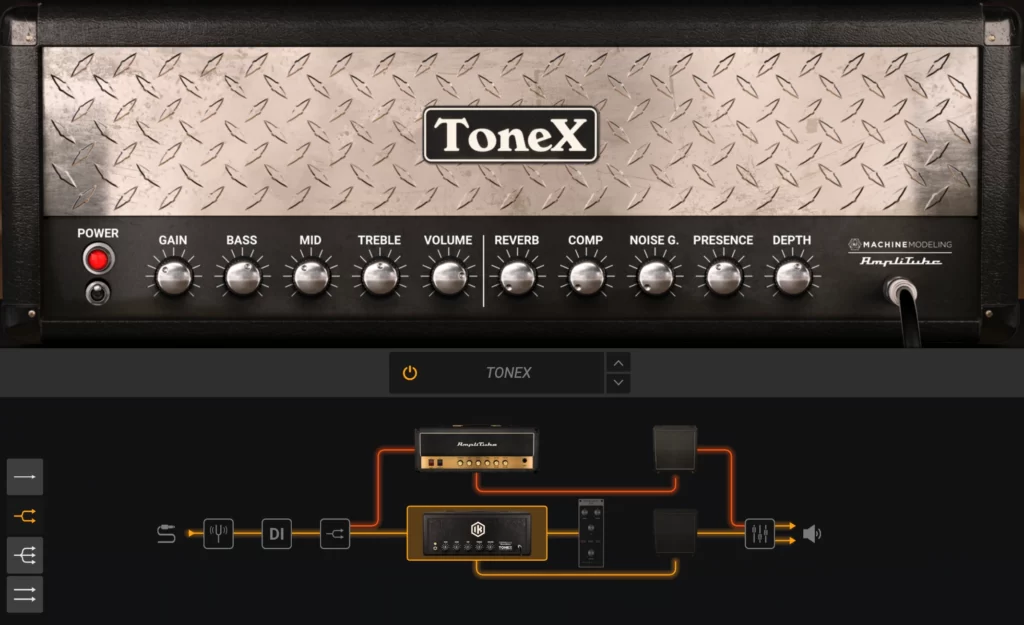The height and width of the screenshot is (625, 1024).
Task: Click the COMP knob
Action: (586, 277)
